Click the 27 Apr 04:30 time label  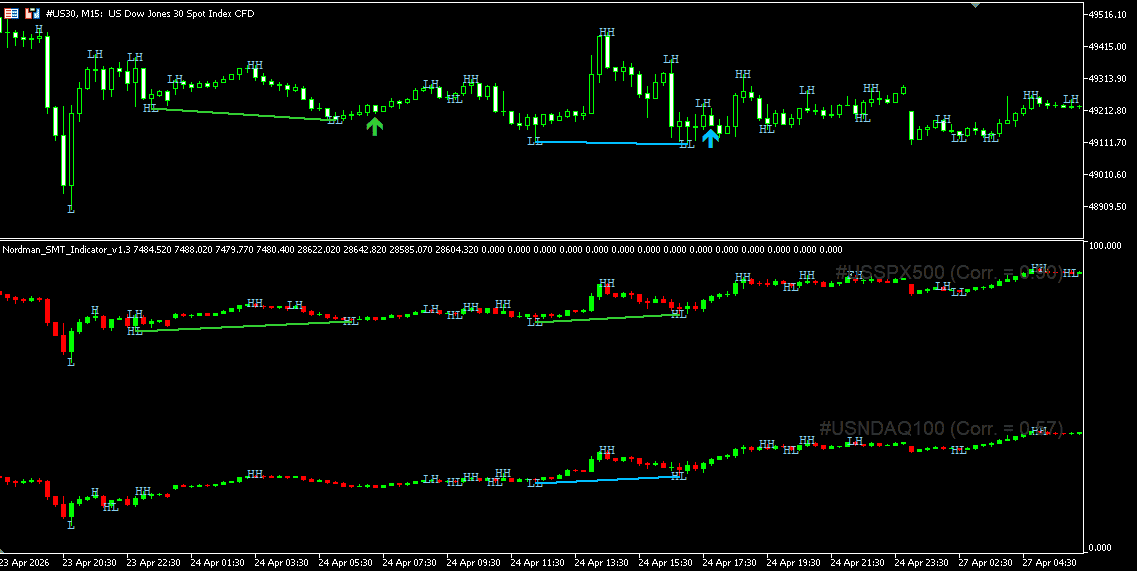pyautogui.click(x=1049, y=562)
